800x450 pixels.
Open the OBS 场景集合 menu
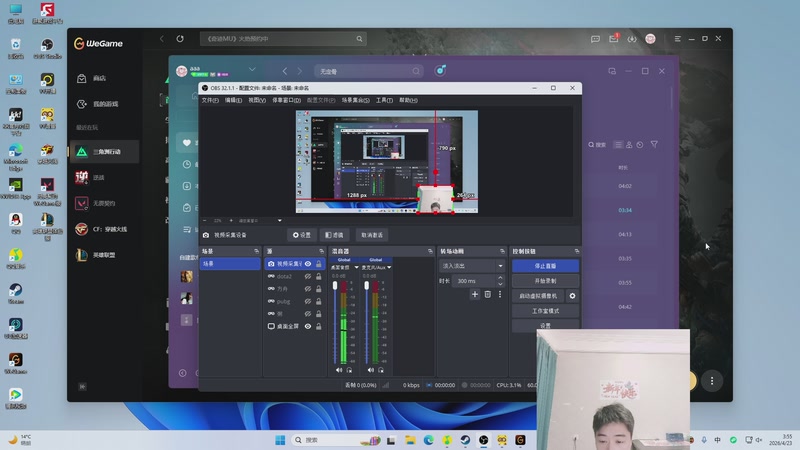coord(355,100)
